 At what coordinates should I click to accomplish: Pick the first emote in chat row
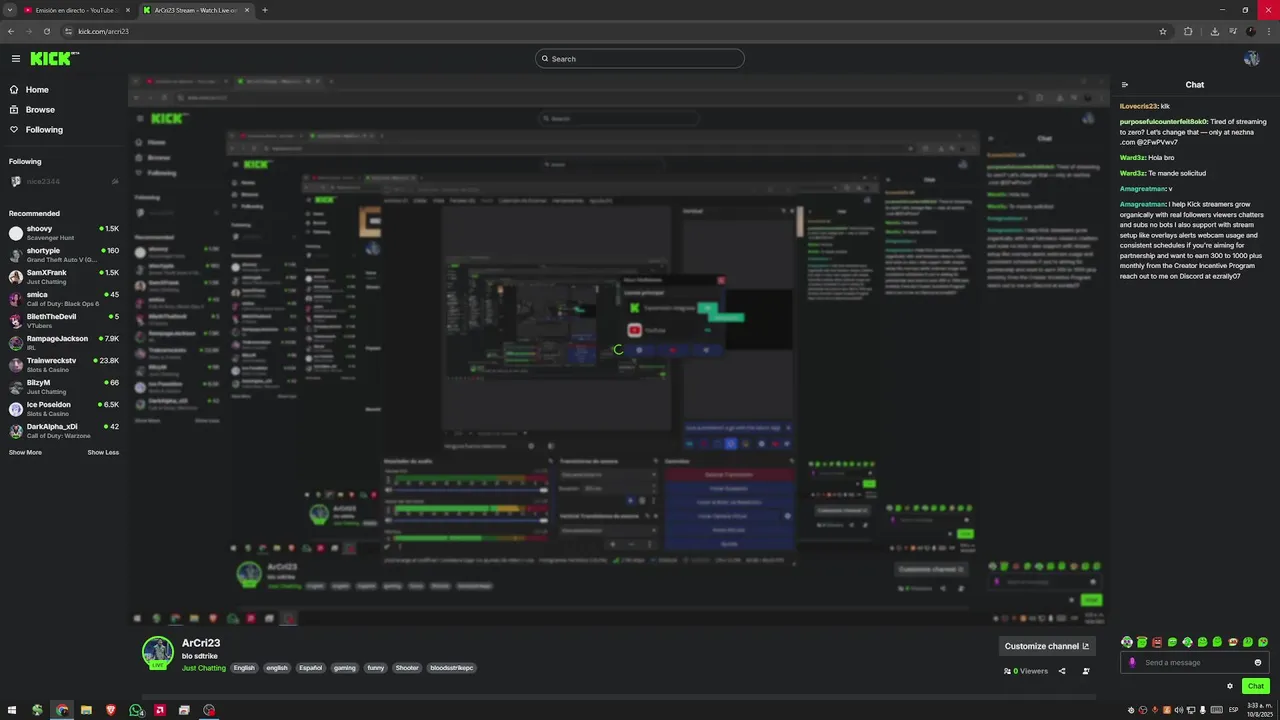(x=1127, y=642)
